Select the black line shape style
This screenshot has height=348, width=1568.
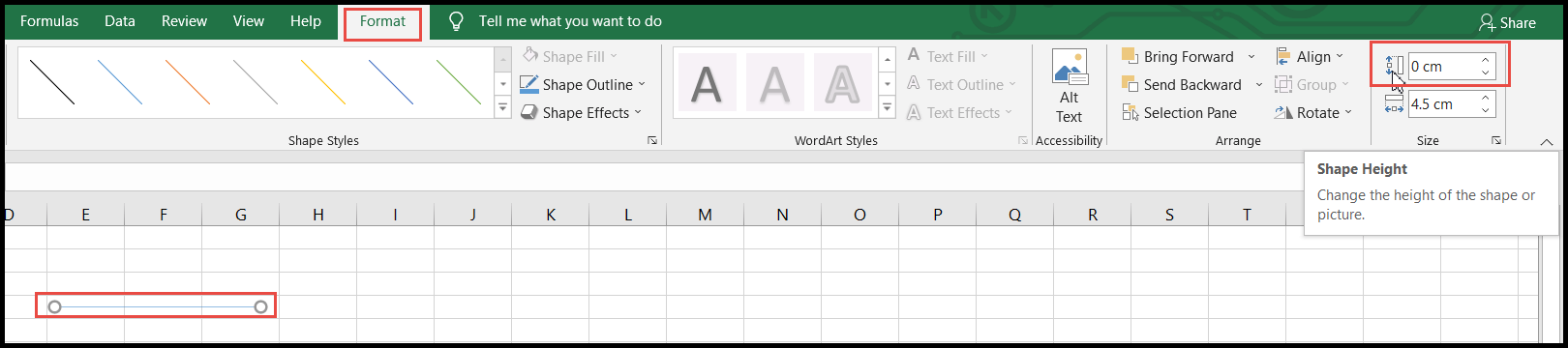click(52, 82)
